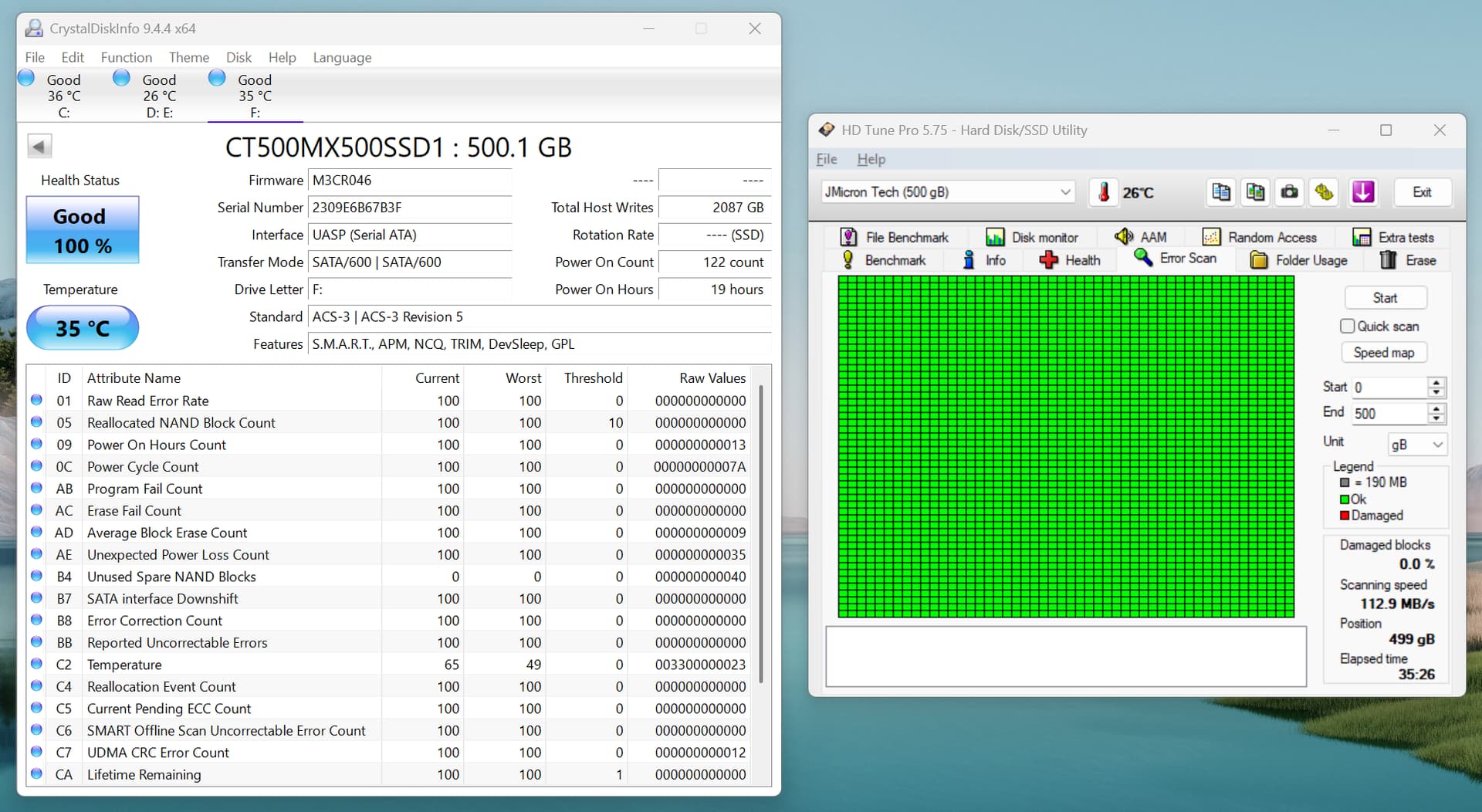Click the green error scan block grid

point(1066,447)
